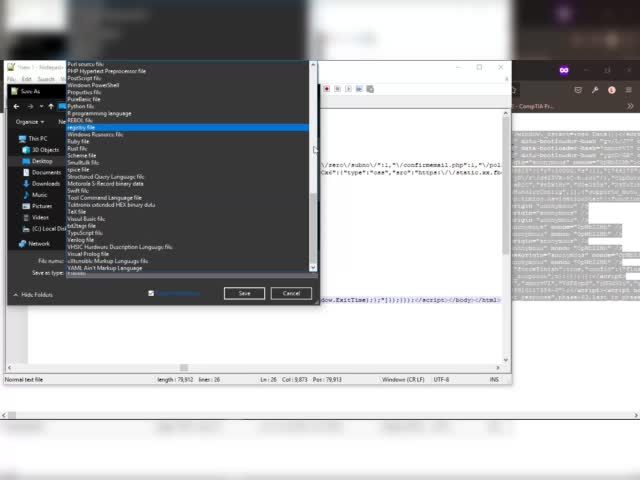Open Notepad++ File menu
The image size is (640, 480).
pos(11,79)
